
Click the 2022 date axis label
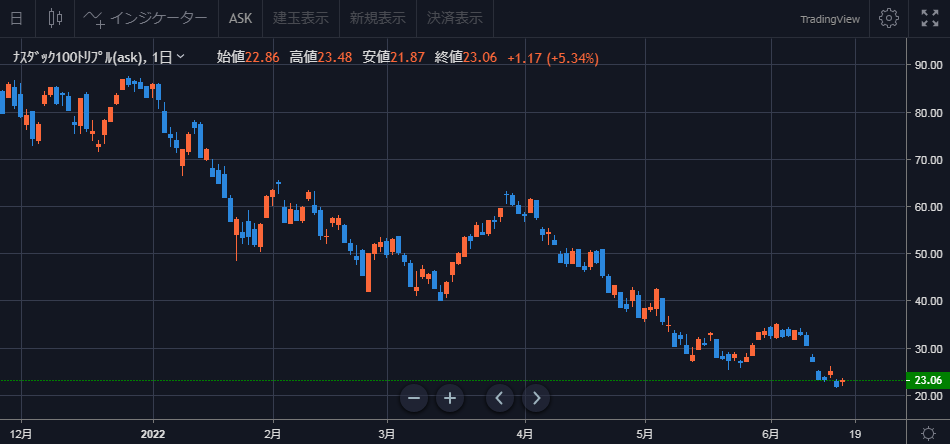153,434
